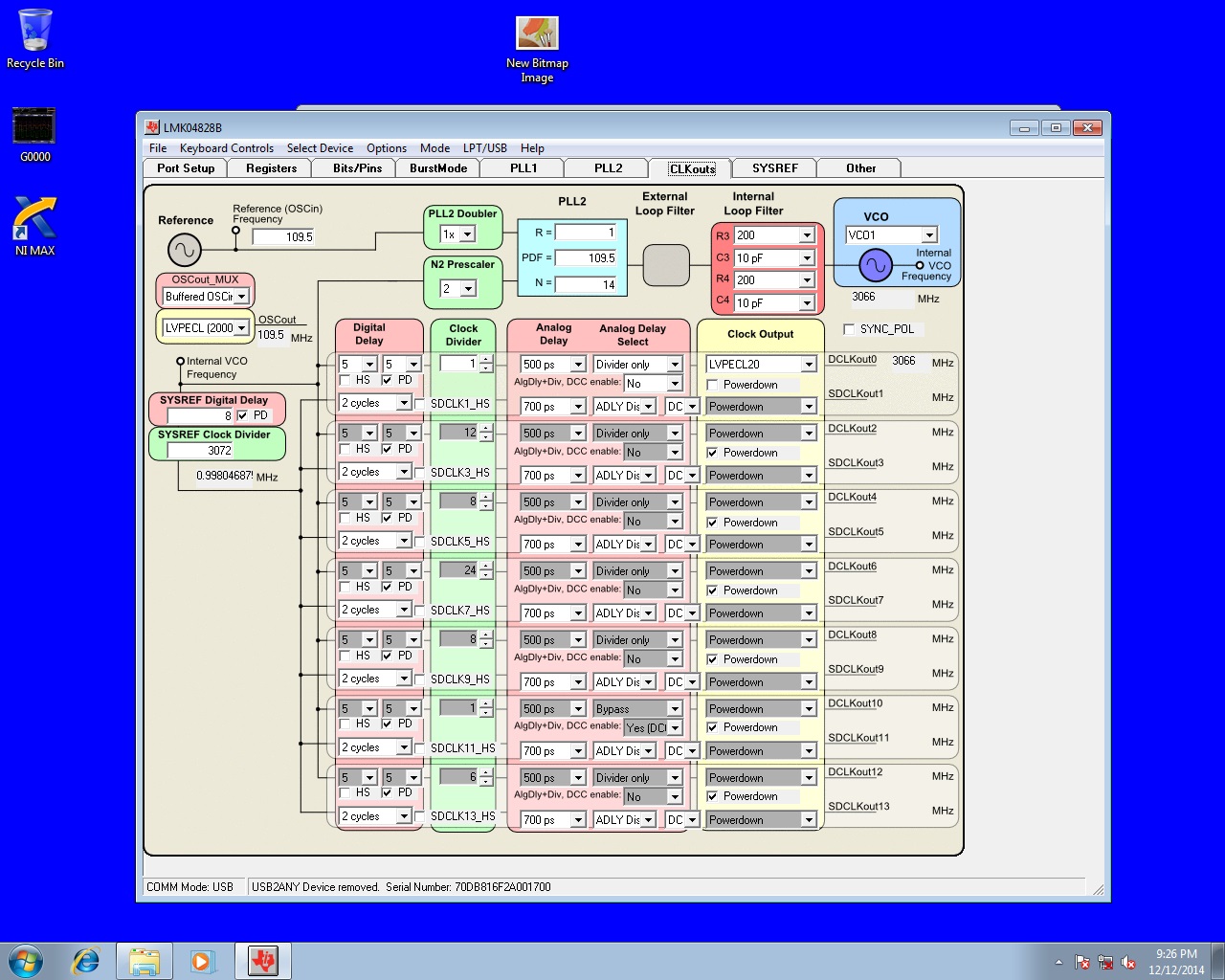The width and height of the screenshot is (1225, 980).
Task: Toggle the HS checkbox in the DCLKout0 row
Action: click(345, 380)
